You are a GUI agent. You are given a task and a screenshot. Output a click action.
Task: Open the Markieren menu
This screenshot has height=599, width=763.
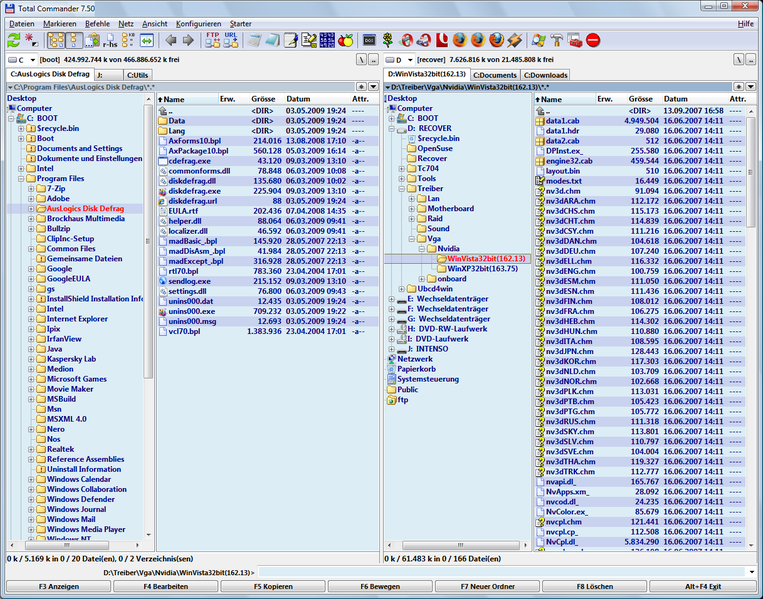click(x=59, y=24)
